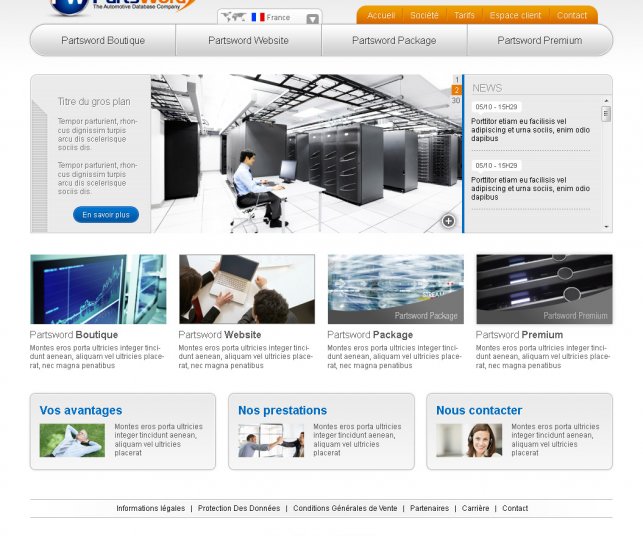Viewport: 643px width, 536px height.
Task: Open Conditions Générales de Vente footer link
Action: click(x=345, y=509)
